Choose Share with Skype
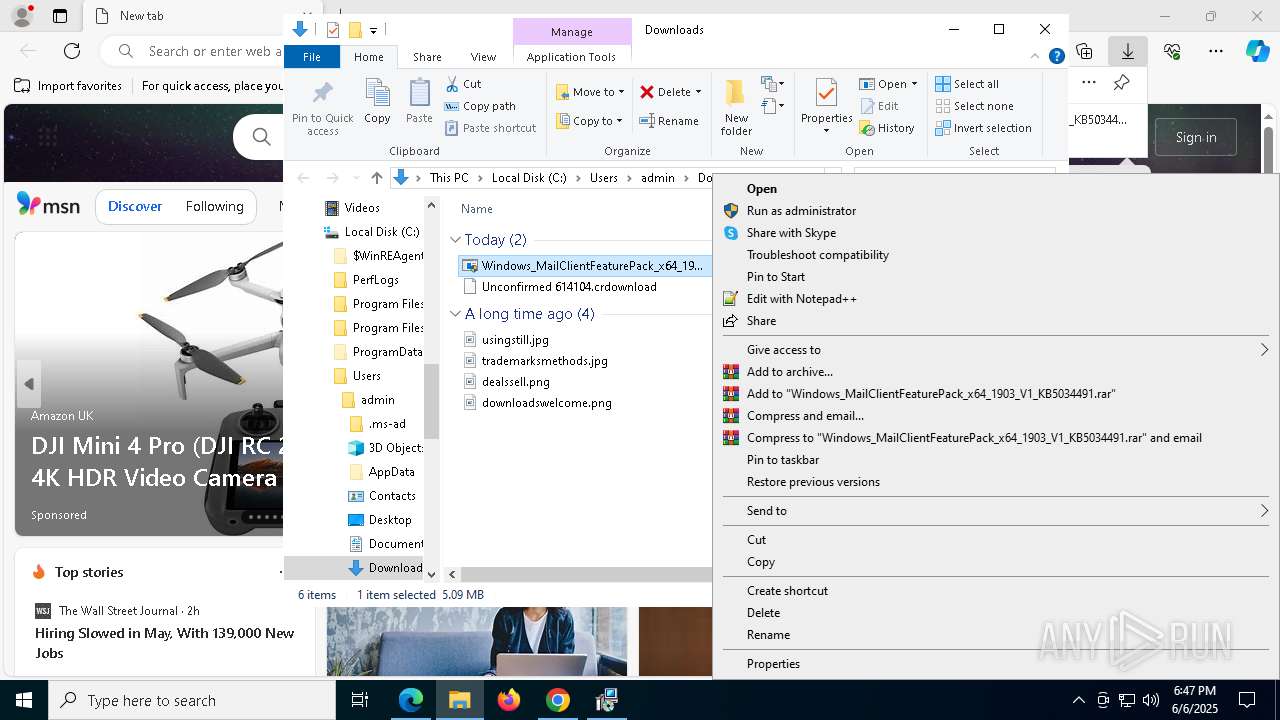The width and height of the screenshot is (1280, 720). click(x=791, y=233)
